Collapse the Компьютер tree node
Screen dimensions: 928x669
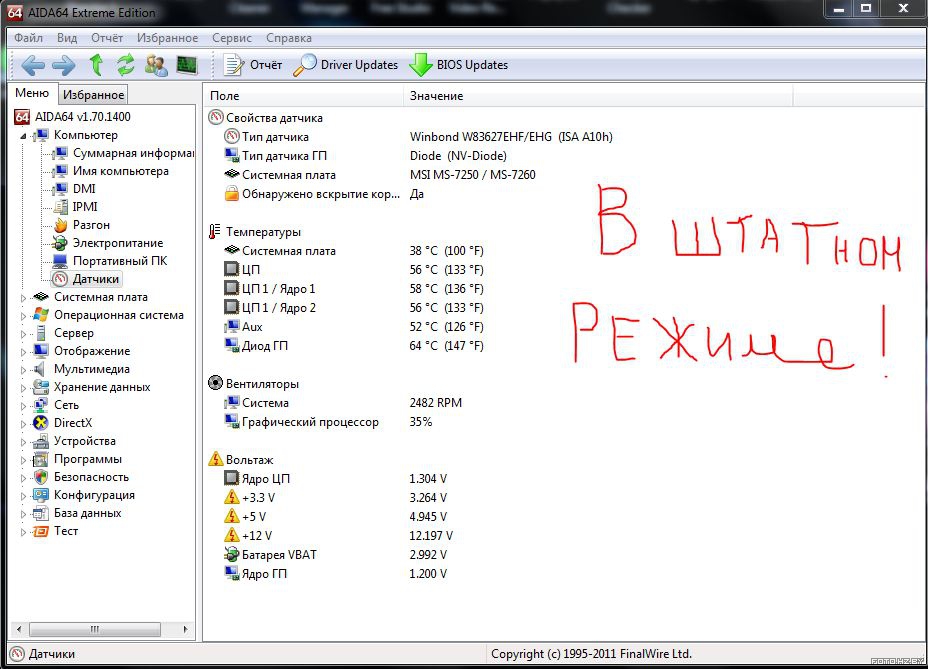[23, 136]
